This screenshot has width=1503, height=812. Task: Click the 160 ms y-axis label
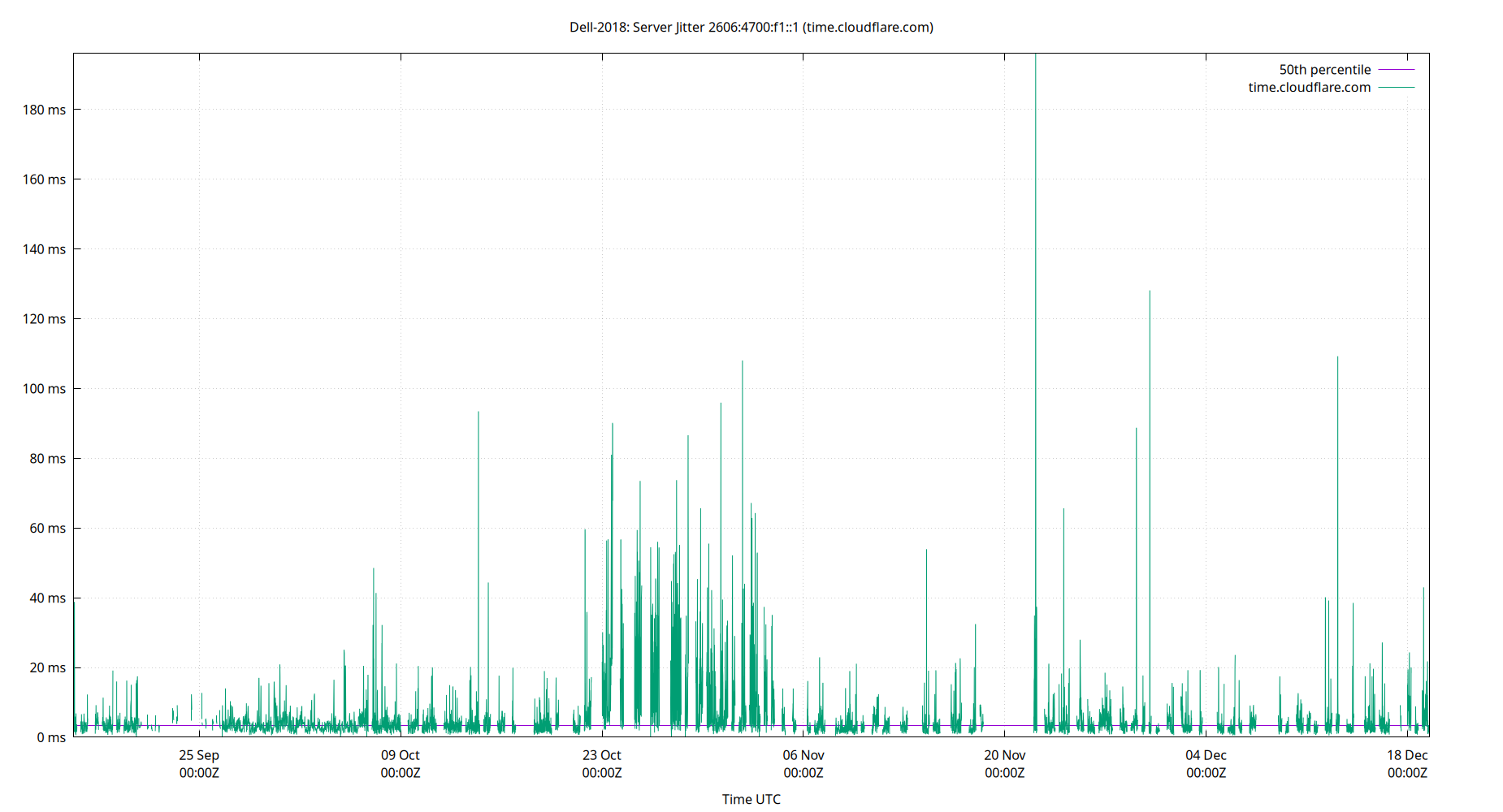pos(45,179)
